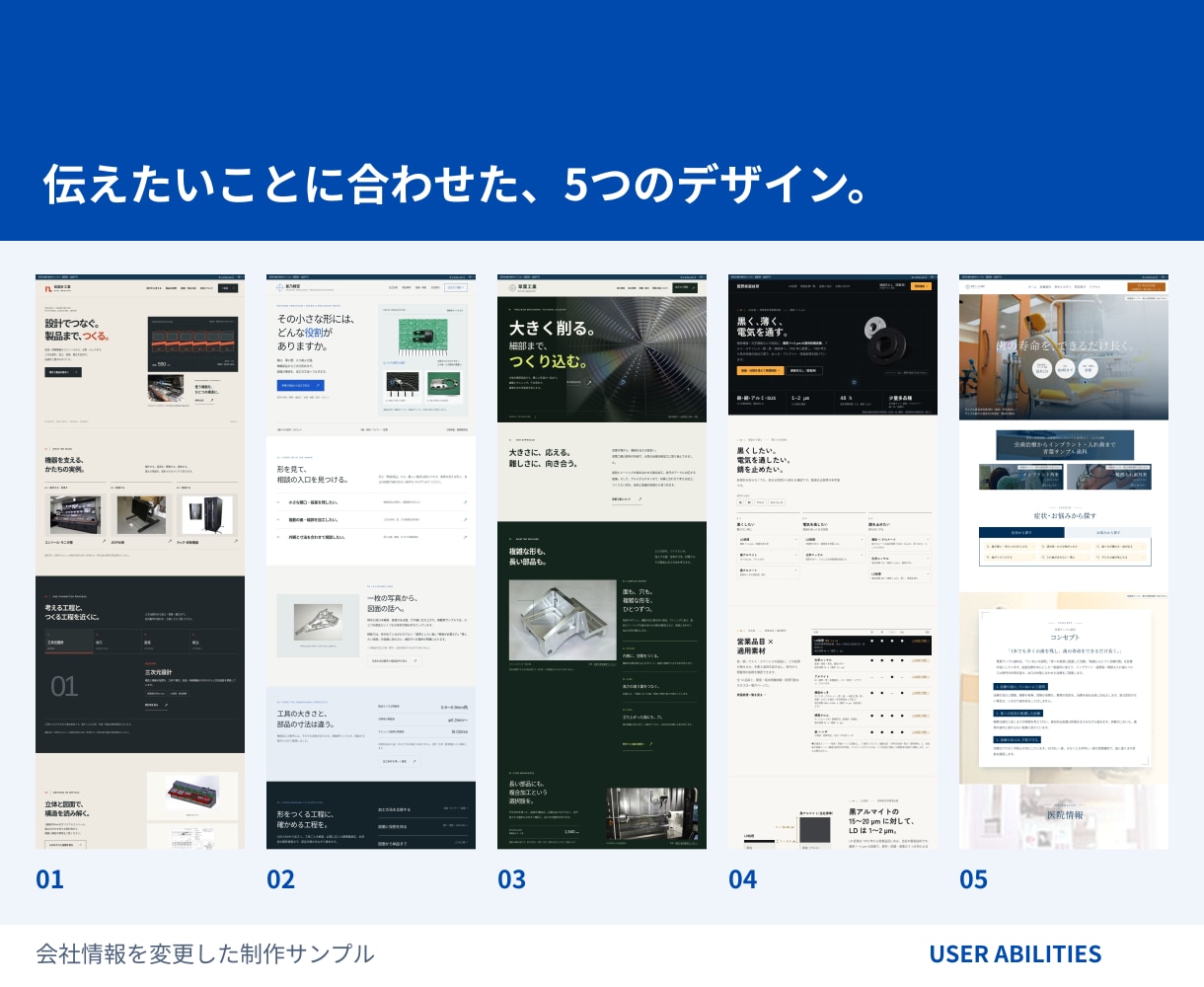This screenshot has height=987, width=1204.
Task: Click arrow icon on design 02's first consultation row
Action: click(465, 502)
